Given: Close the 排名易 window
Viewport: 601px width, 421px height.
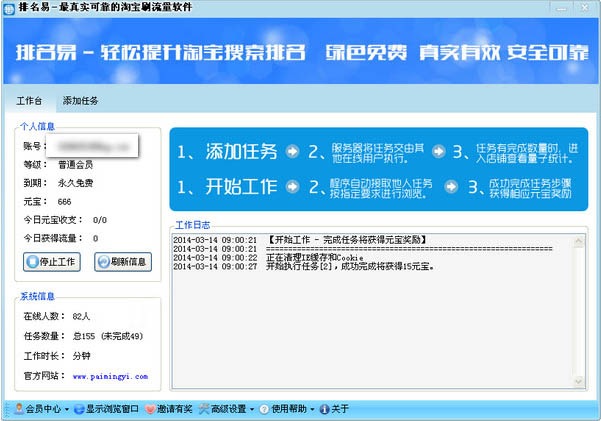Looking at the screenshot, I should click(x=585, y=8).
